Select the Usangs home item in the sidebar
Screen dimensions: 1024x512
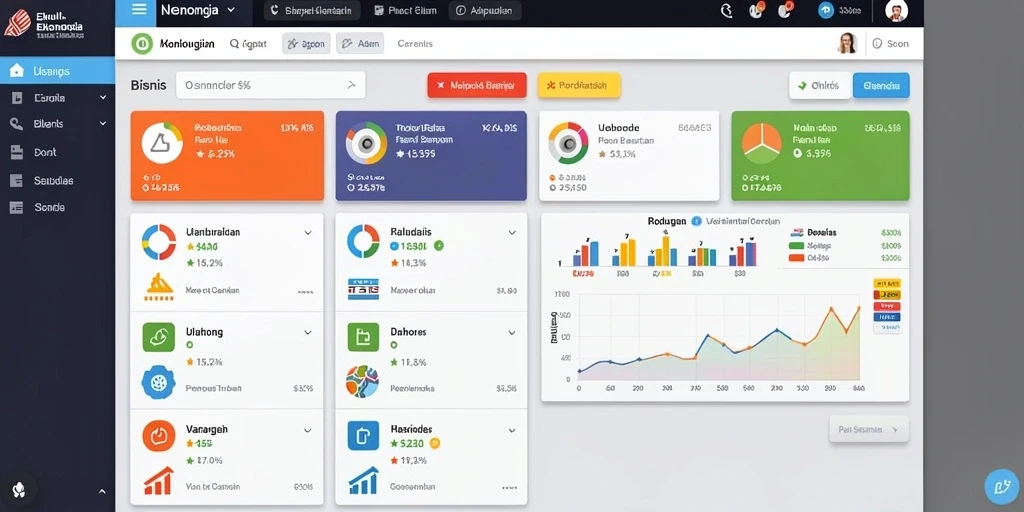pos(57,71)
